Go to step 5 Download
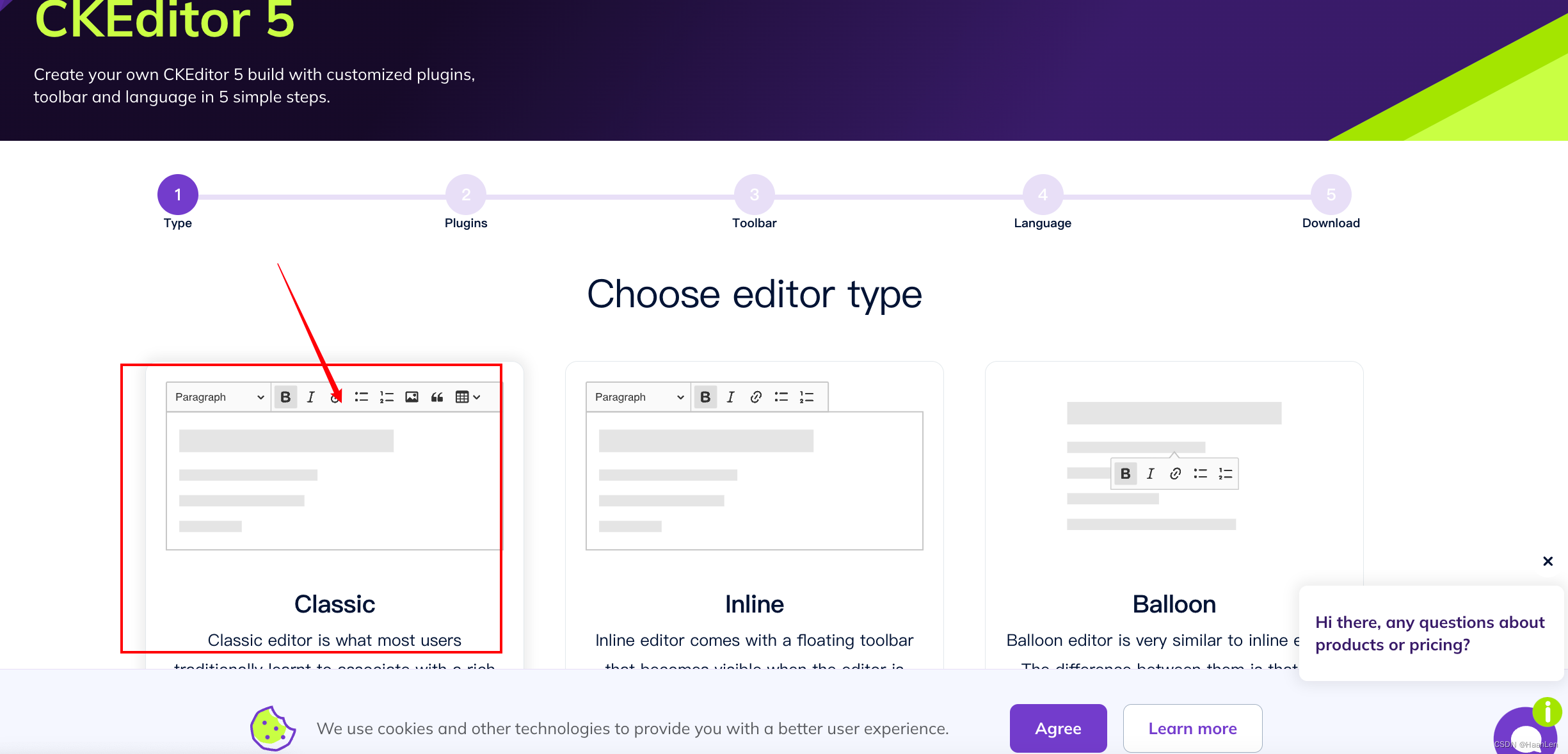The height and width of the screenshot is (754, 1568). (x=1331, y=195)
